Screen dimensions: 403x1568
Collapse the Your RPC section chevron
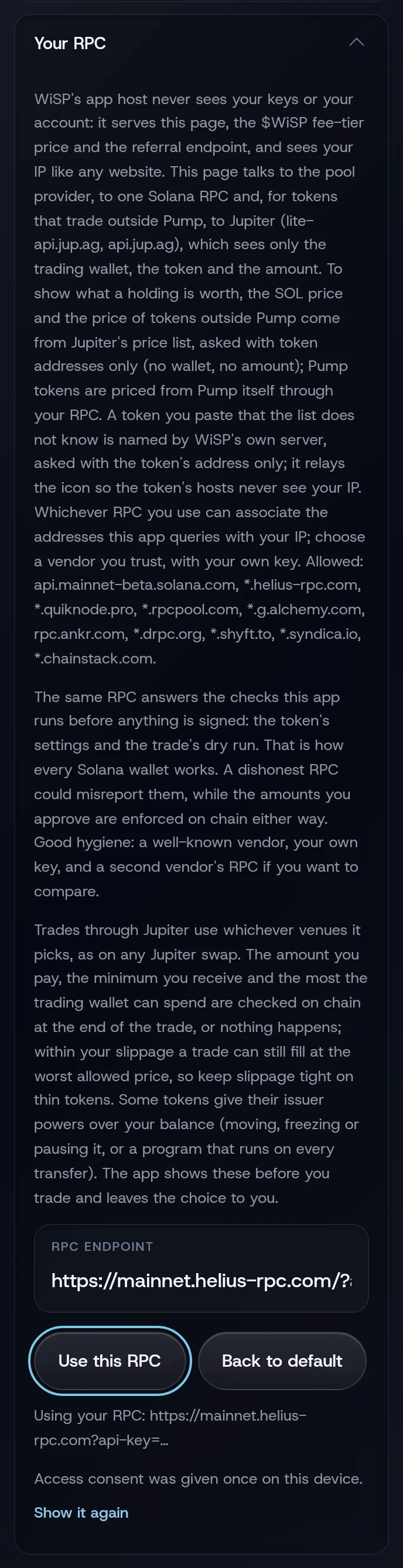click(x=357, y=43)
